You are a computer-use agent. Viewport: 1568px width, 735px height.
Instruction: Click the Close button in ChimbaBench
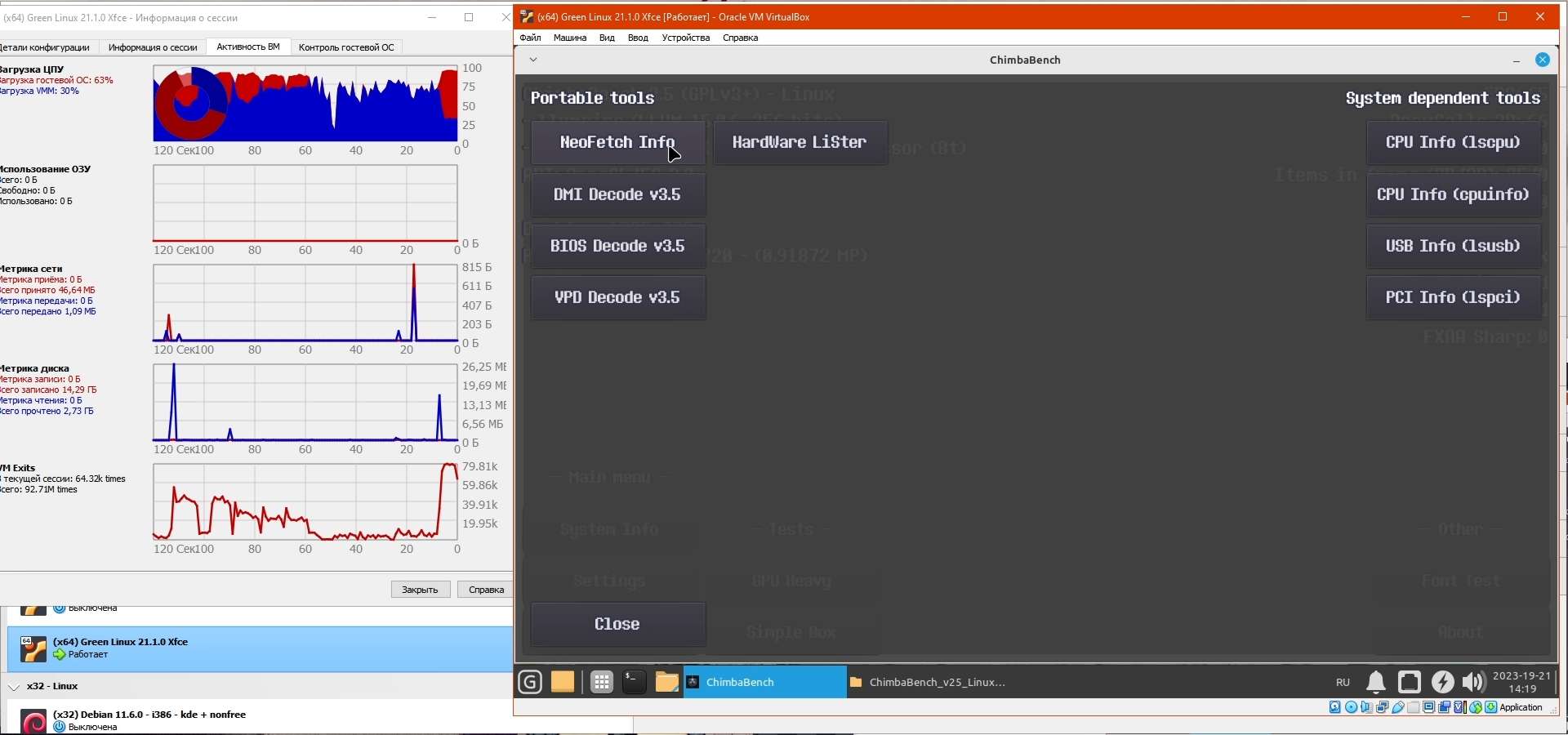point(618,624)
